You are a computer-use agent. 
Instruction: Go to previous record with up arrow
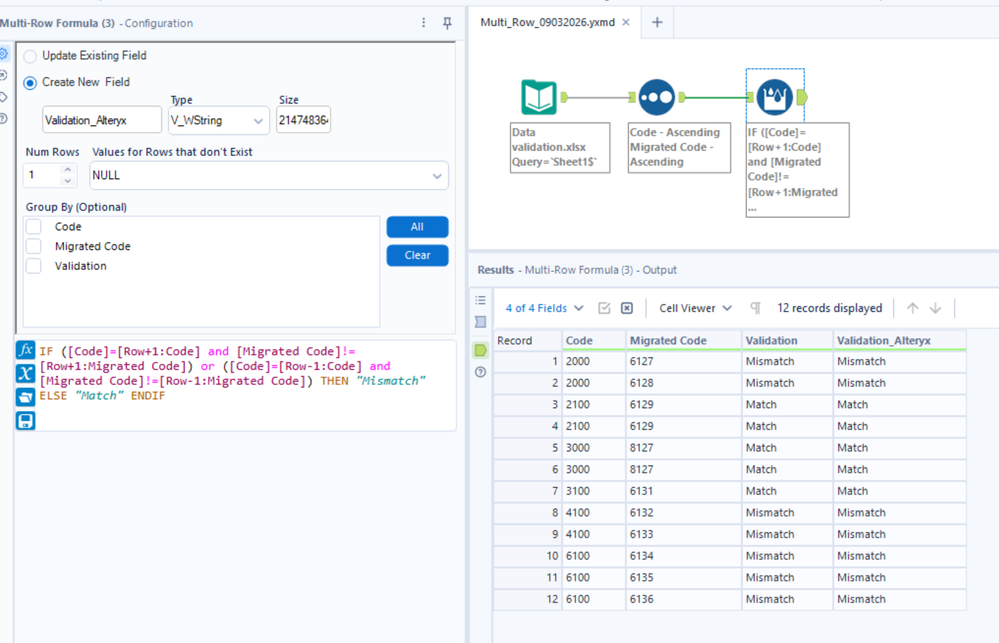912,308
